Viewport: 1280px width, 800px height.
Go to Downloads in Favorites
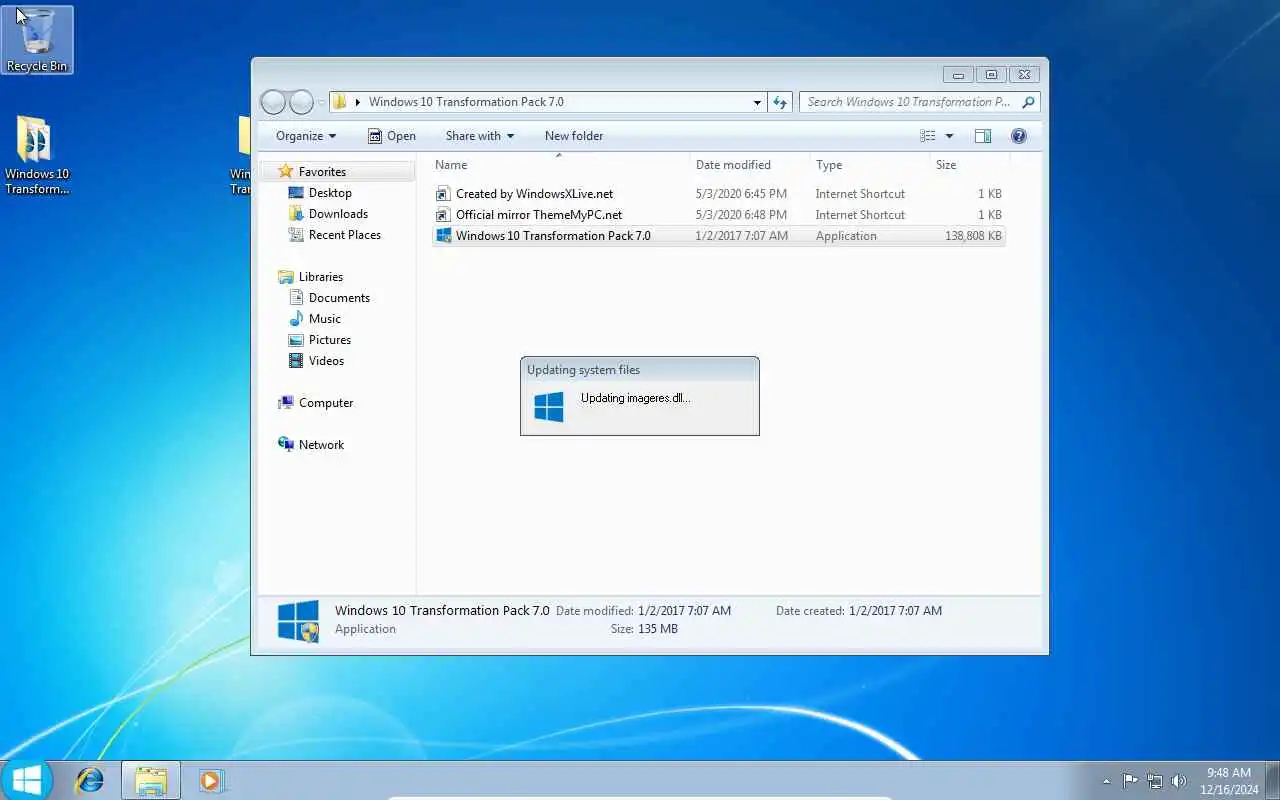[x=328, y=214]
